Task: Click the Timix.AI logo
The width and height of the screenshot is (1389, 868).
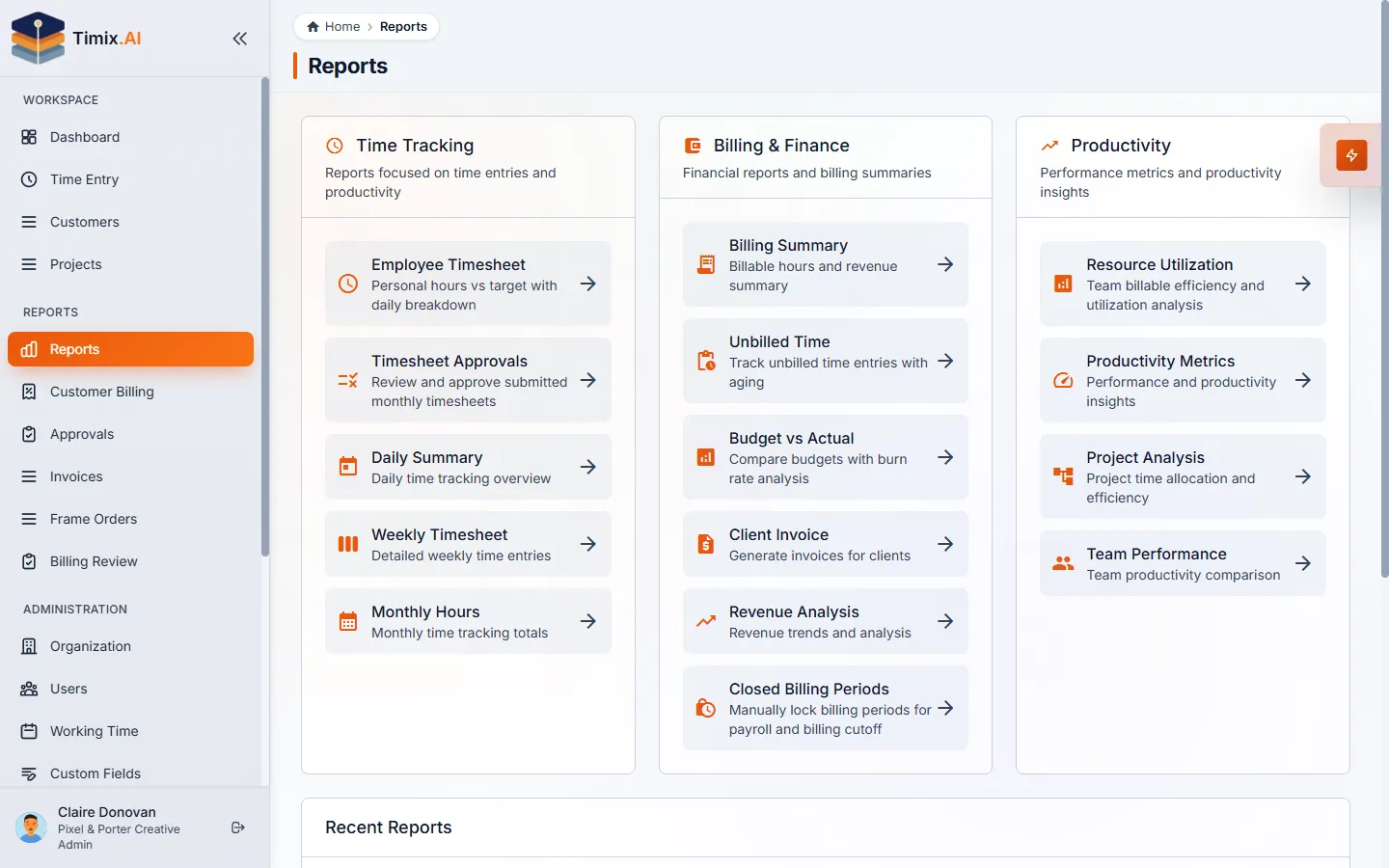Action: tap(76, 39)
